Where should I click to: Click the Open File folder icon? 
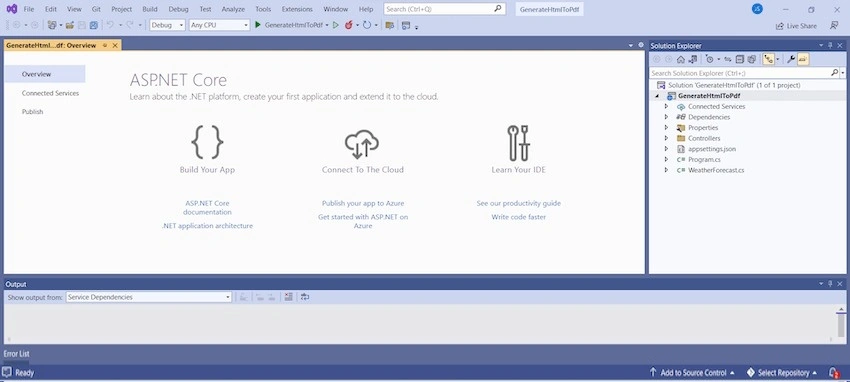[69, 25]
